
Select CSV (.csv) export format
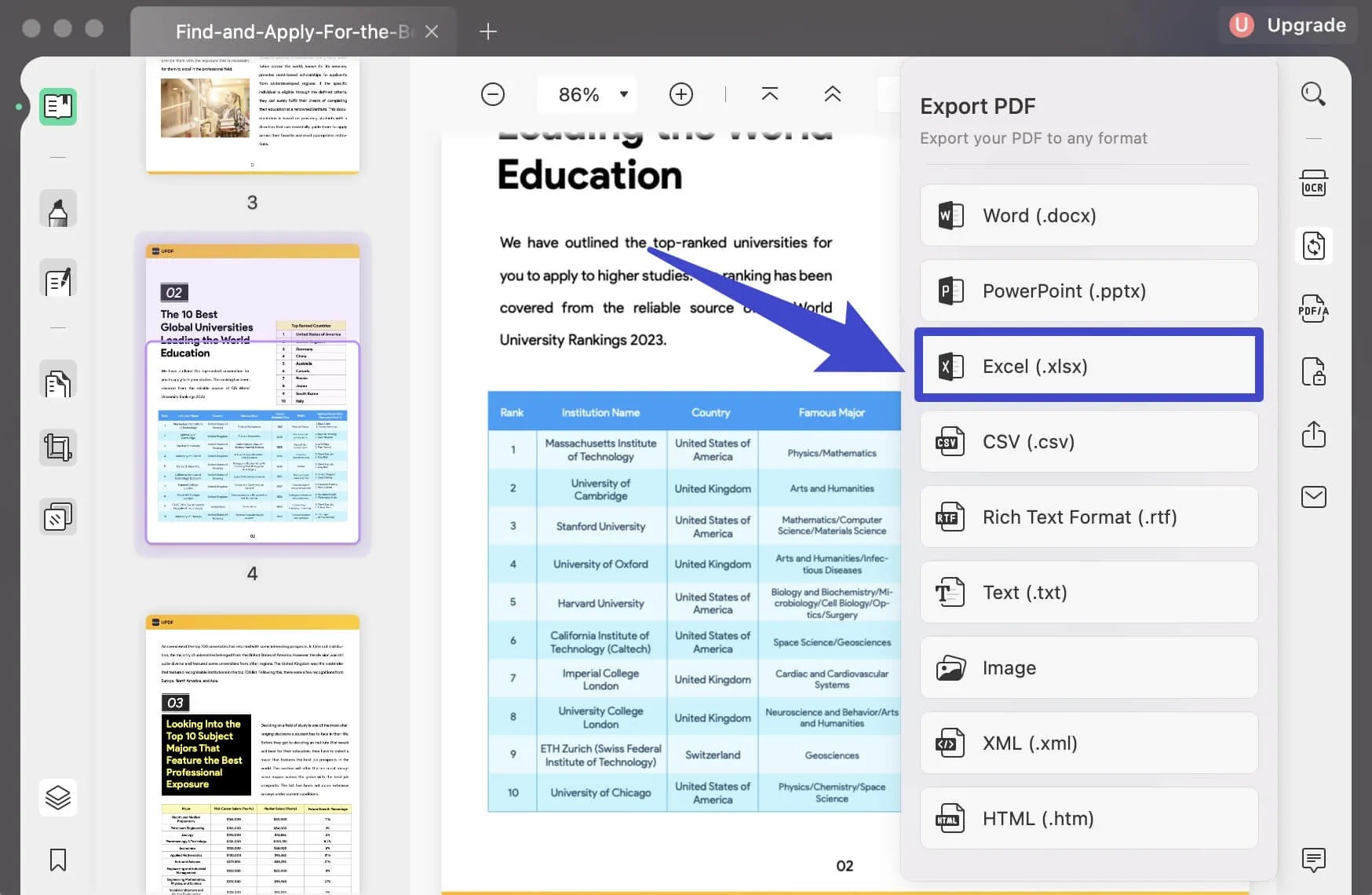click(x=1089, y=441)
